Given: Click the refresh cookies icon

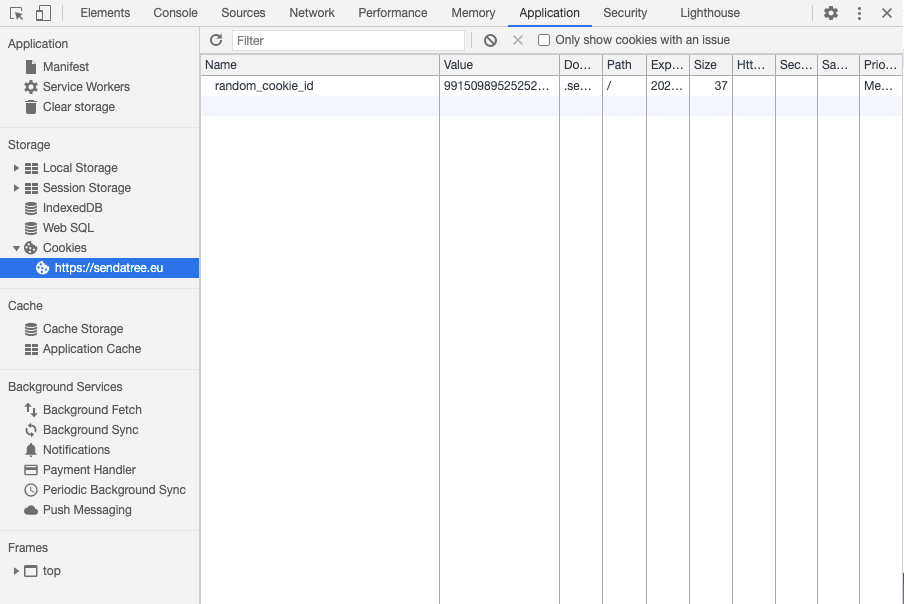Looking at the screenshot, I should tap(216, 40).
